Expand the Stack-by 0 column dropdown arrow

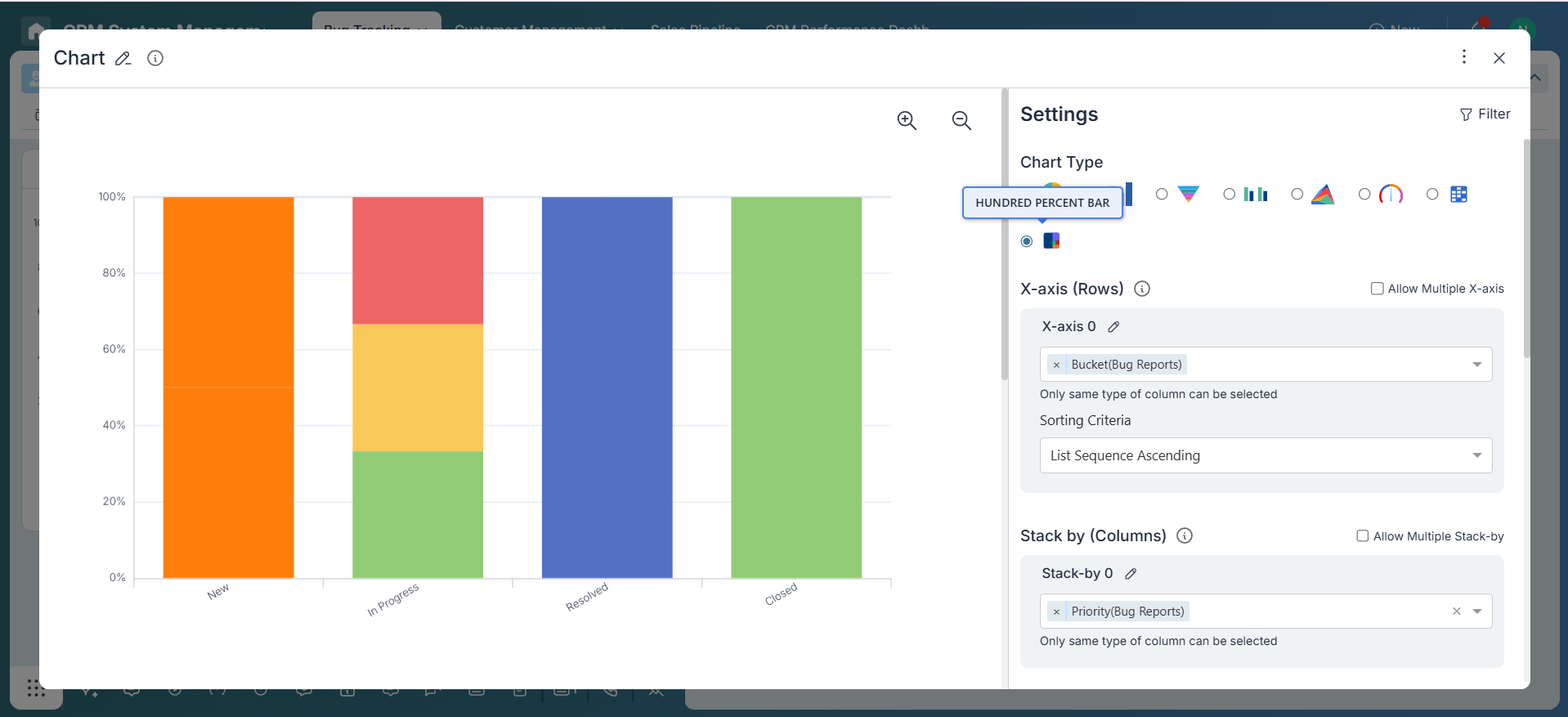1477,612
